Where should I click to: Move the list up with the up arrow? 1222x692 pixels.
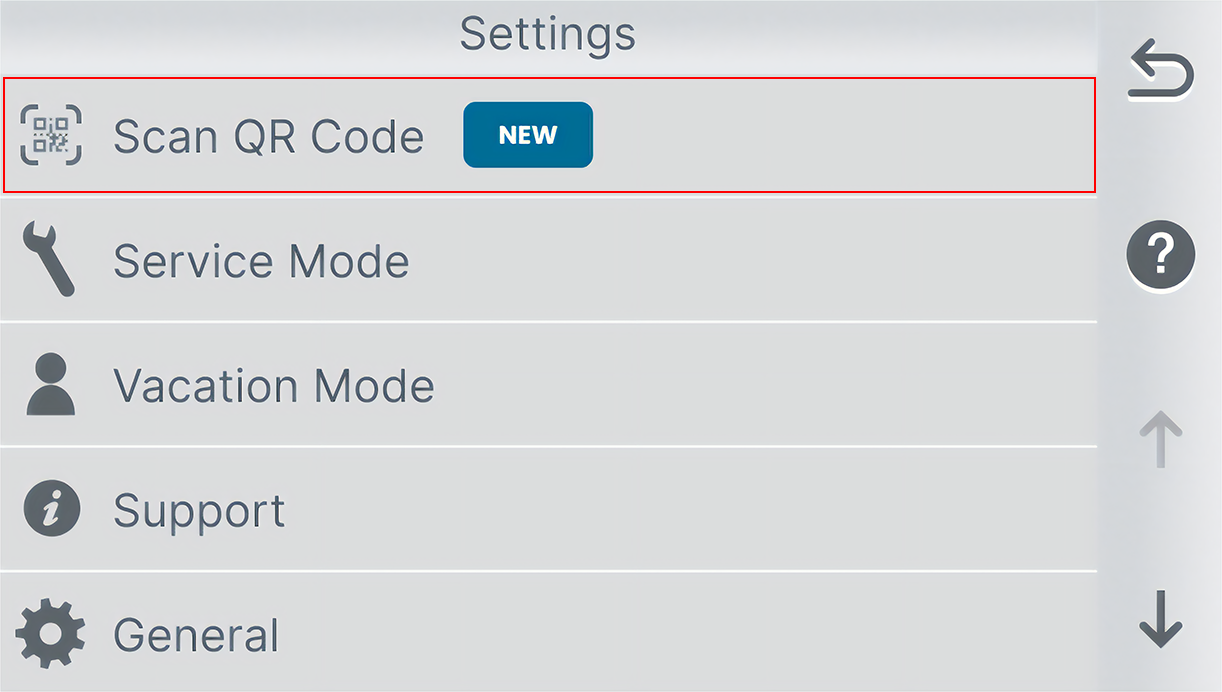[1161, 438]
